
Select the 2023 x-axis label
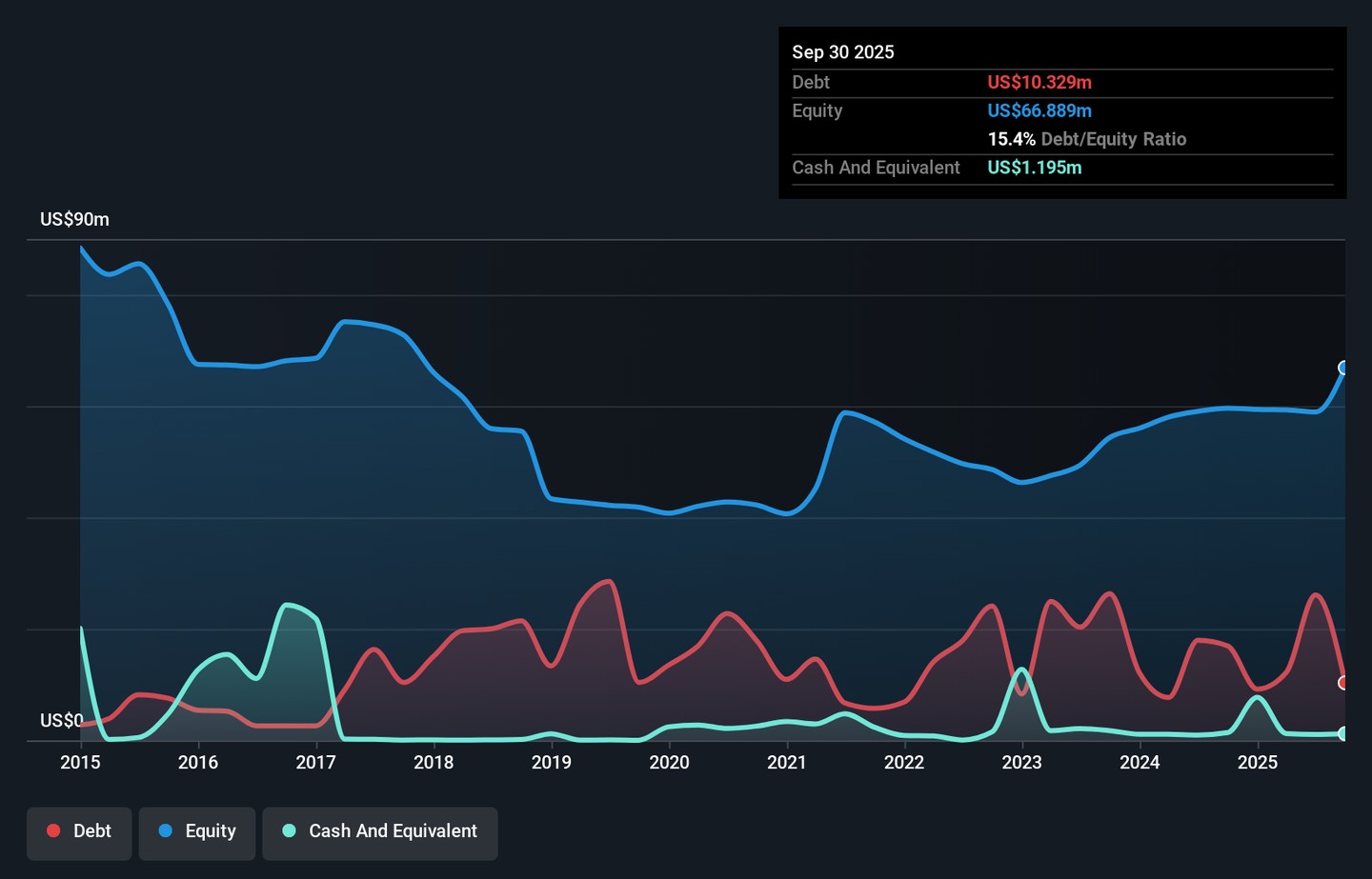(x=1021, y=762)
